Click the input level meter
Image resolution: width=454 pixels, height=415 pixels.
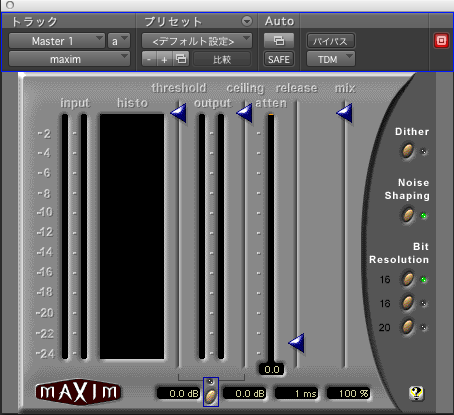74,237
